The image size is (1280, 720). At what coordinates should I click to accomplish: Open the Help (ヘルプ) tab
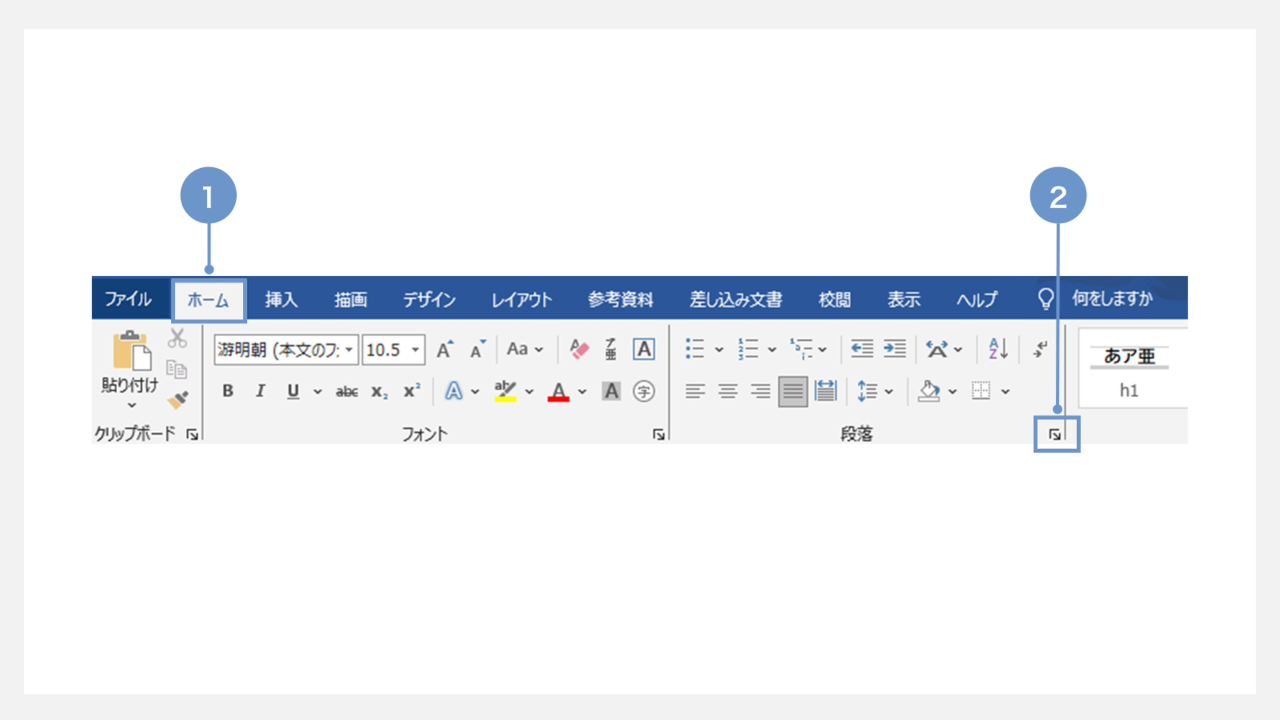[x=977, y=299]
